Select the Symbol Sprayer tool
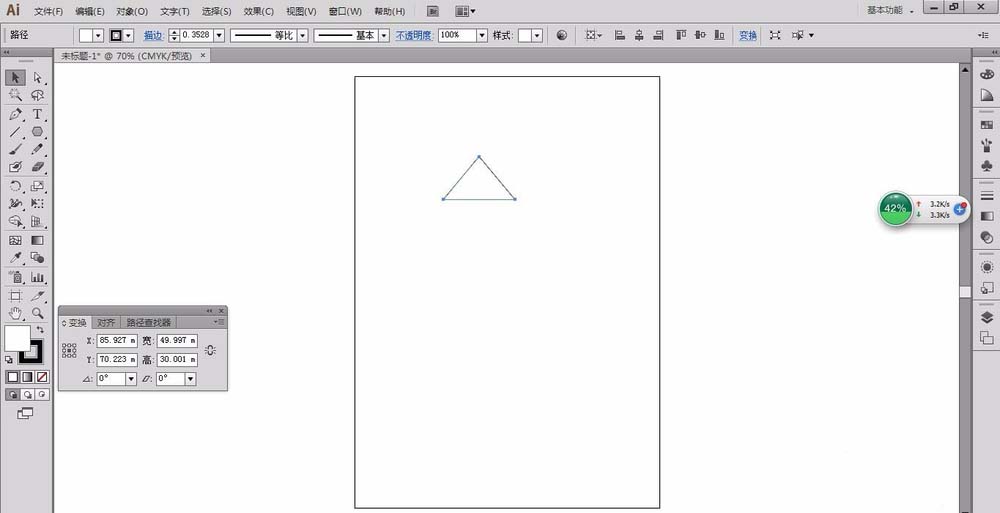 tap(15, 277)
